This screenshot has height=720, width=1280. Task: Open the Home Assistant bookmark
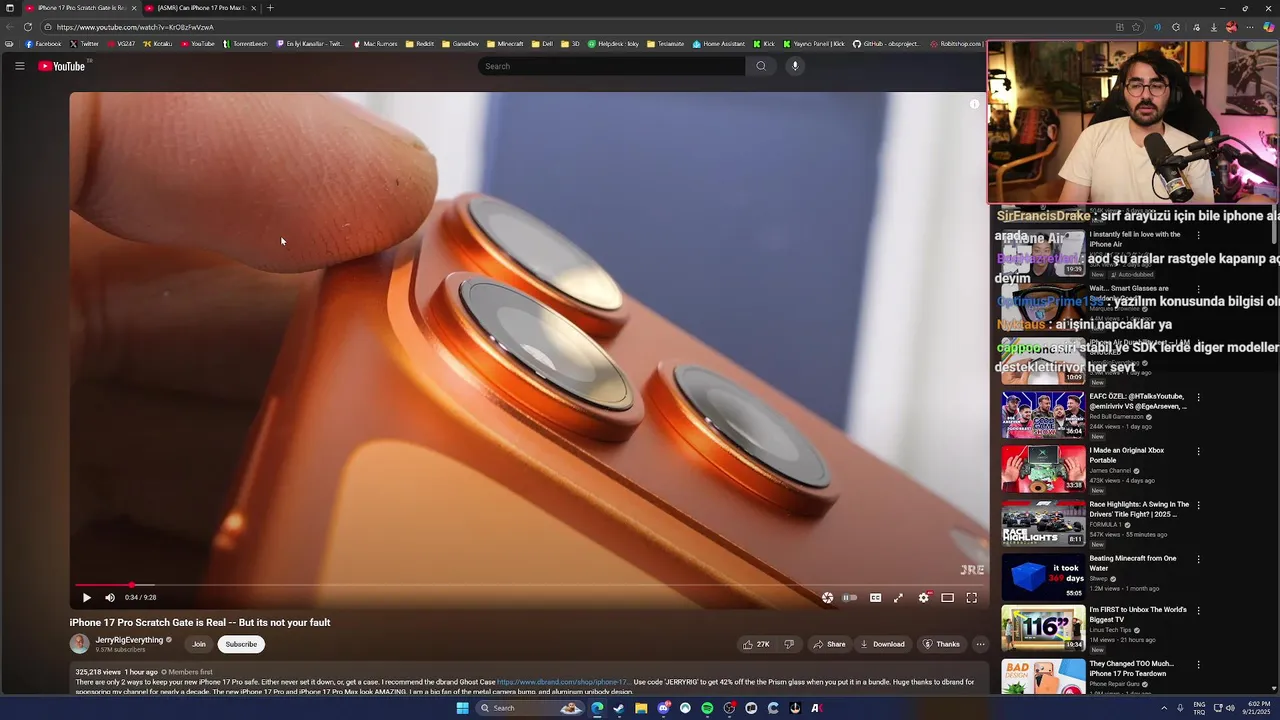click(x=719, y=44)
